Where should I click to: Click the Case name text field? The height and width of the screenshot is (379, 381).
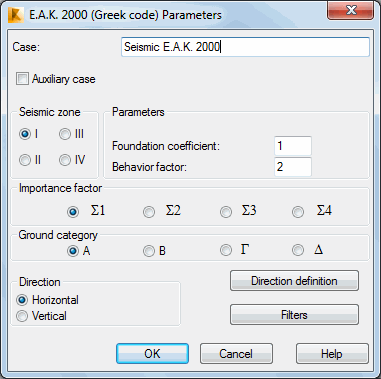click(245, 47)
